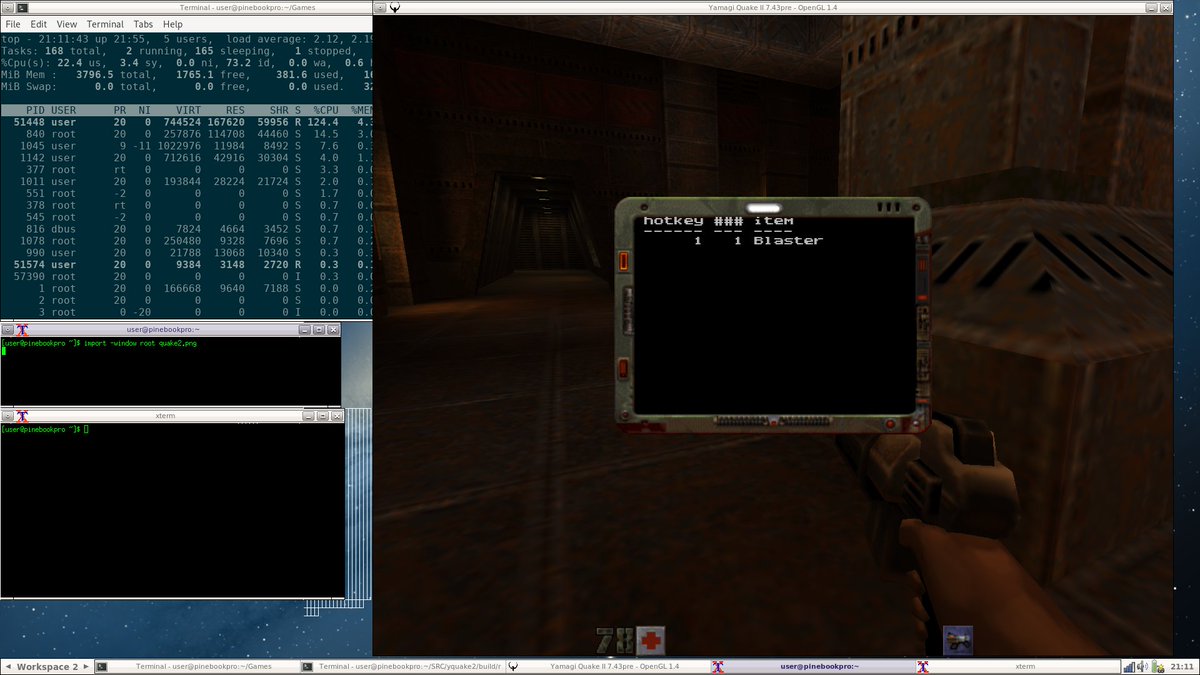This screenshot has width=1200, height=675.
Task: Click top process row with PID 51448
Action: [x=186, y=122]
